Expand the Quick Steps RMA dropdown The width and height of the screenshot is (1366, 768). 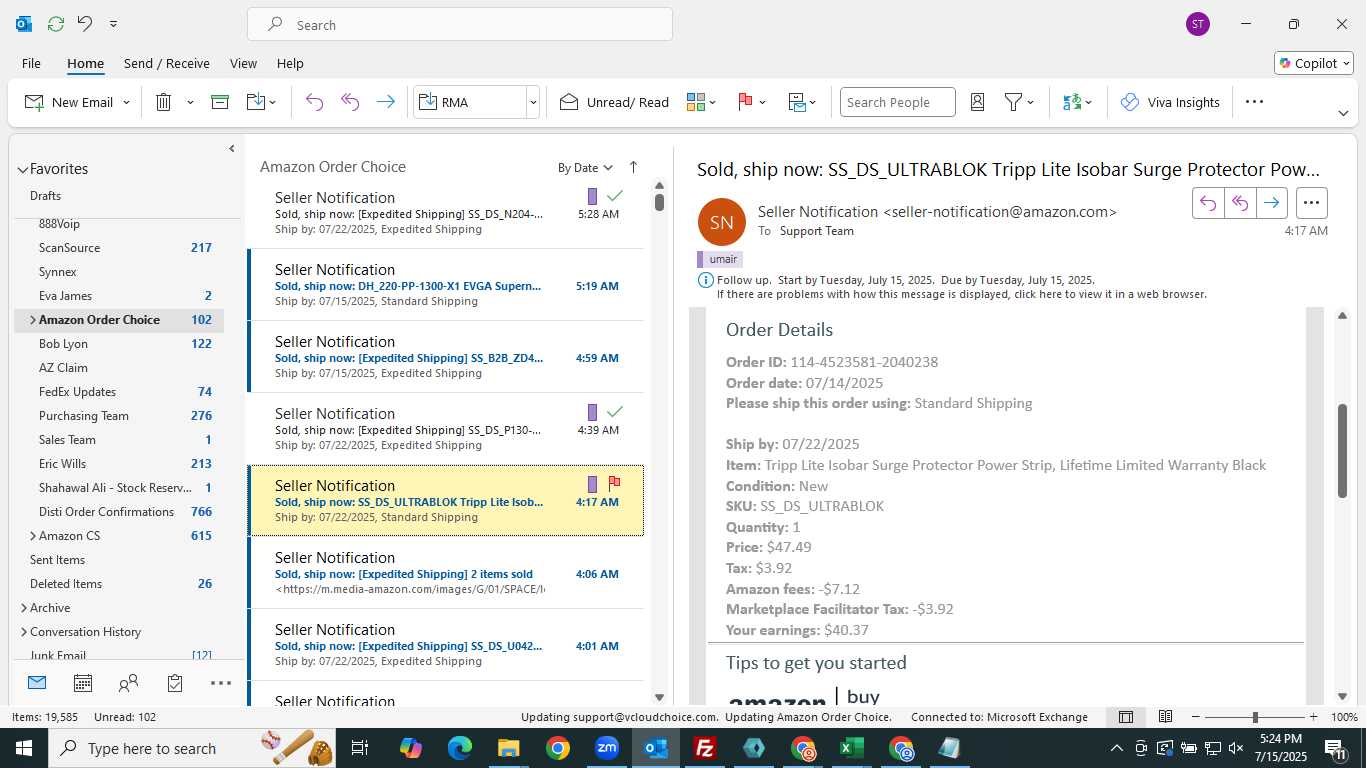tap(533, 102)
